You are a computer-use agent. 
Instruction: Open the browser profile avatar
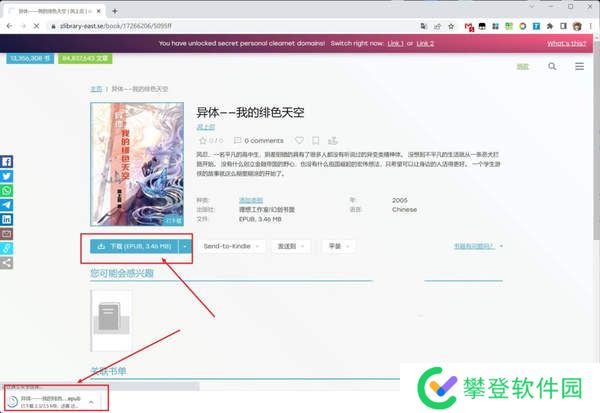point(577,26)
